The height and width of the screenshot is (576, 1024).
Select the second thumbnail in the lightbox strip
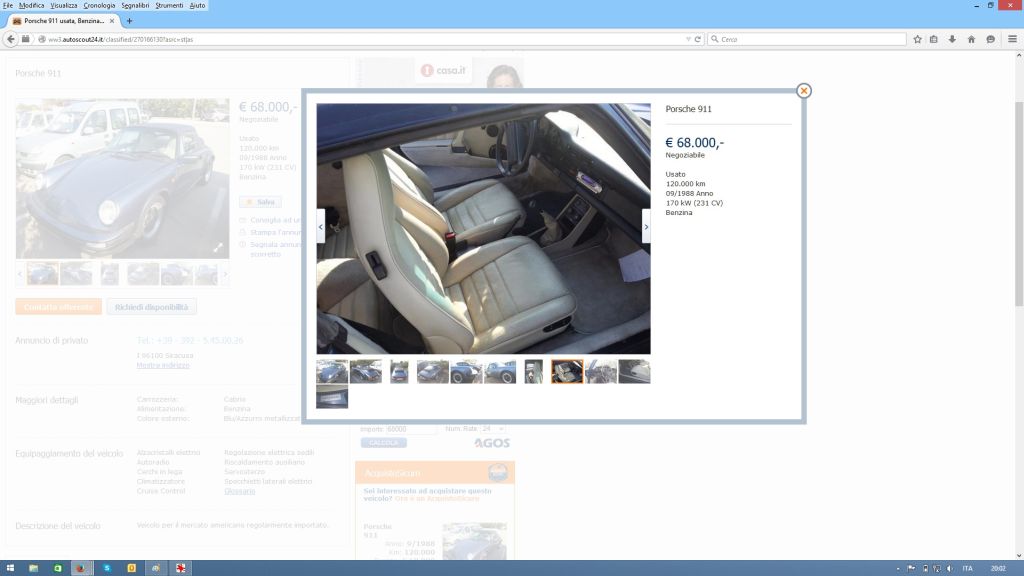point(366,372)
